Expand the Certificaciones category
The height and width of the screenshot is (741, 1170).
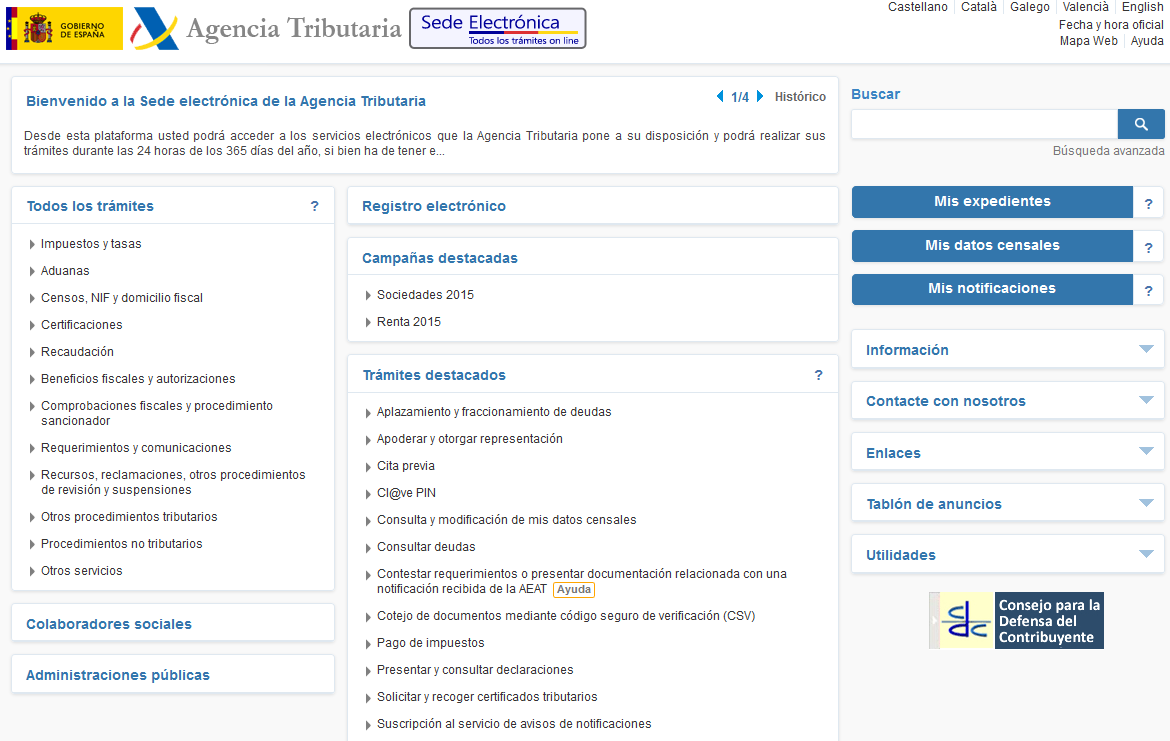(x=81, y=325)
